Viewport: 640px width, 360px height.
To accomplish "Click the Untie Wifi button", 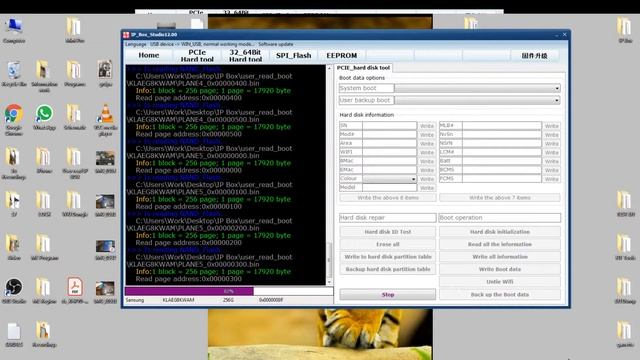I will point(500,282).
